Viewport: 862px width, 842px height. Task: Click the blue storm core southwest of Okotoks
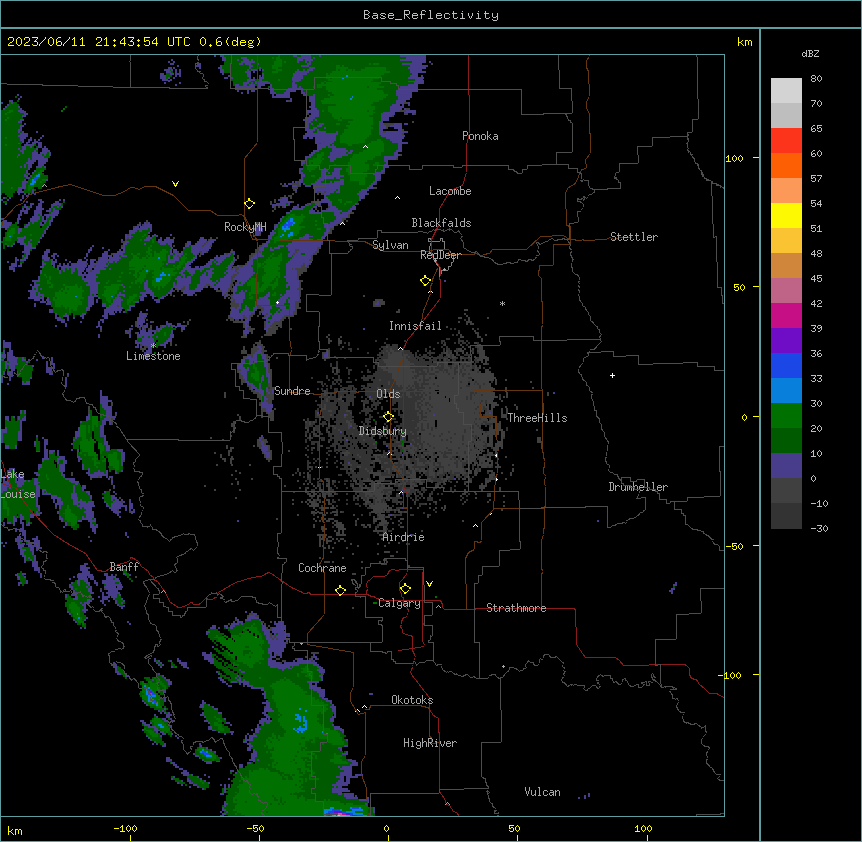300,721
